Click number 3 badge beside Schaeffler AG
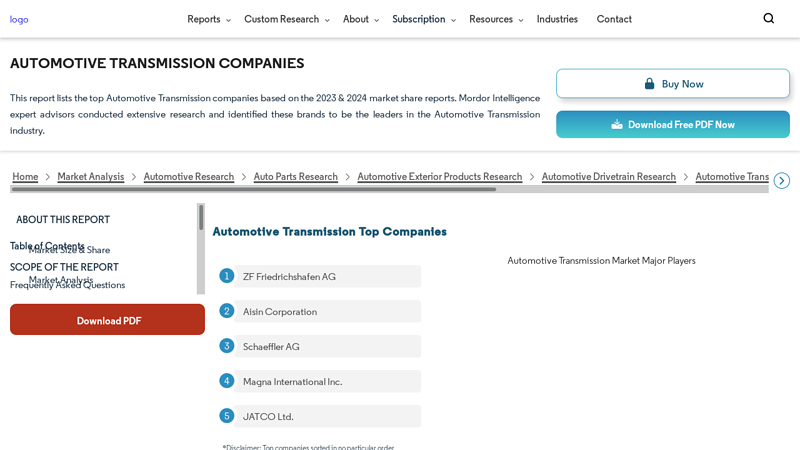Image resolution: width=800 pixels, height=450 pixels. tap(227, 346)
